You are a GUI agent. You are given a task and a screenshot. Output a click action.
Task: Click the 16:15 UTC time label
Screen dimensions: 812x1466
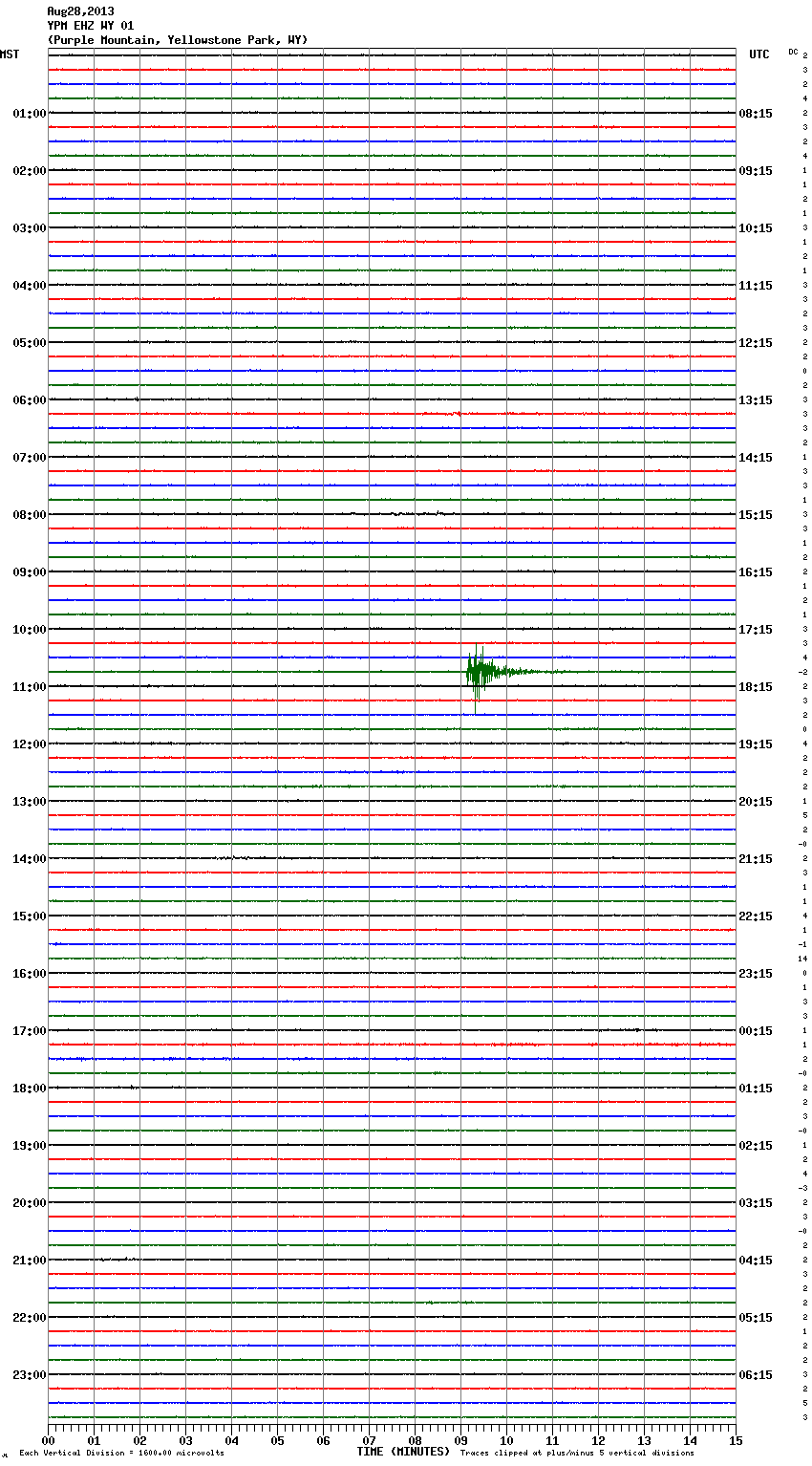click(x=756, y=572)
